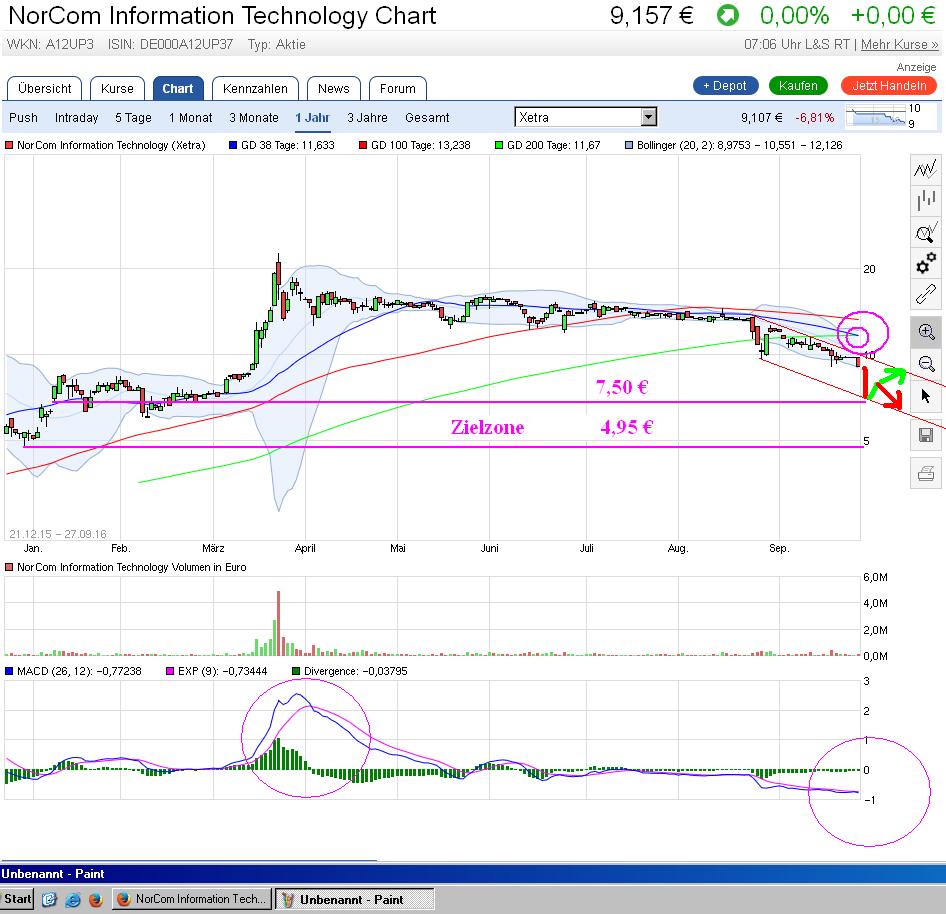The height and width of the screenshot is (914, 946).
Task: Select the bar chart type icon
Action: tap(925, 200)
